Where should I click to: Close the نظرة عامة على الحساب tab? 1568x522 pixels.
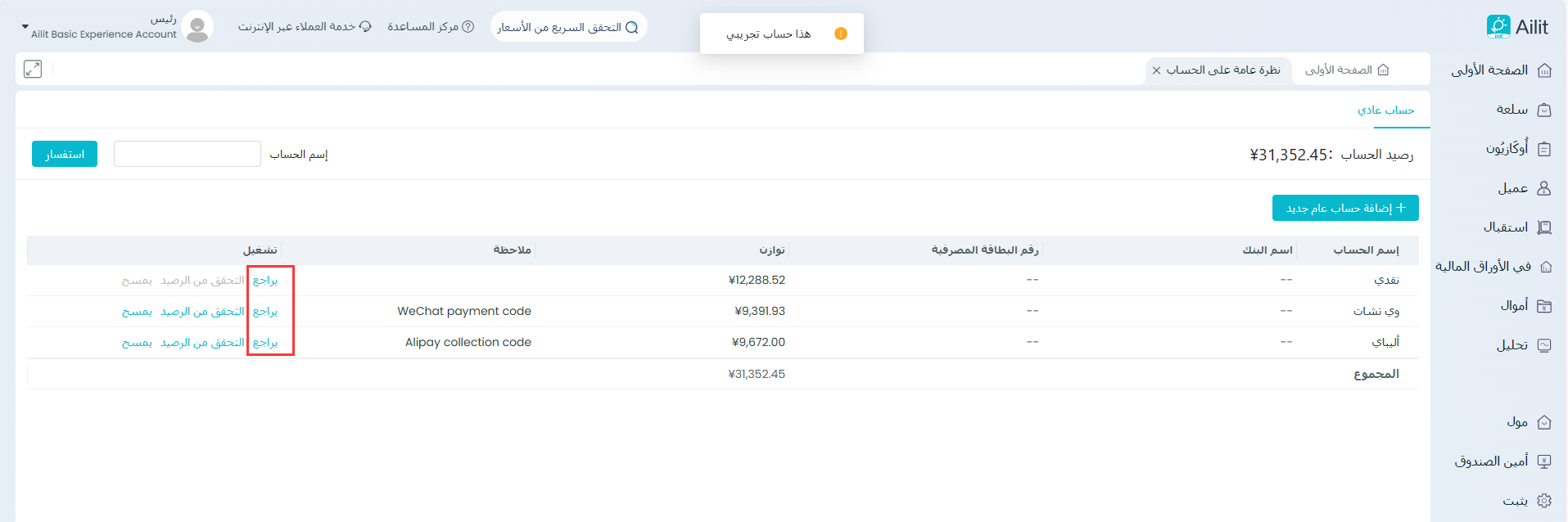pyautogui.click(x=1156, y=70)
